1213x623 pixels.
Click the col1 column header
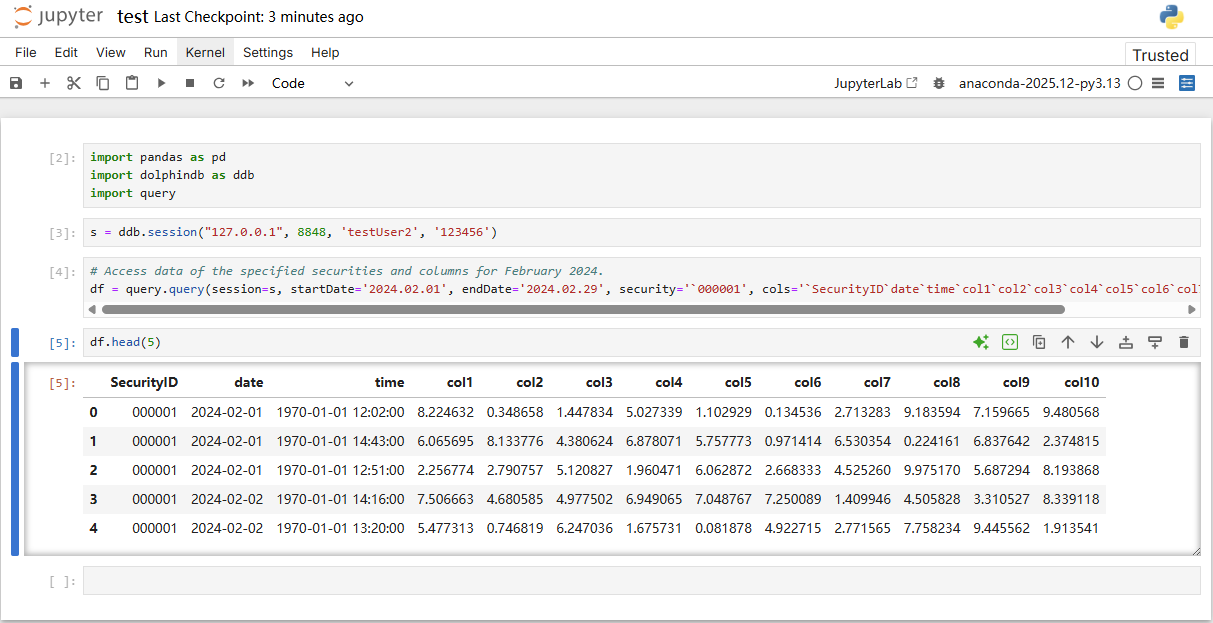[460, 382]
